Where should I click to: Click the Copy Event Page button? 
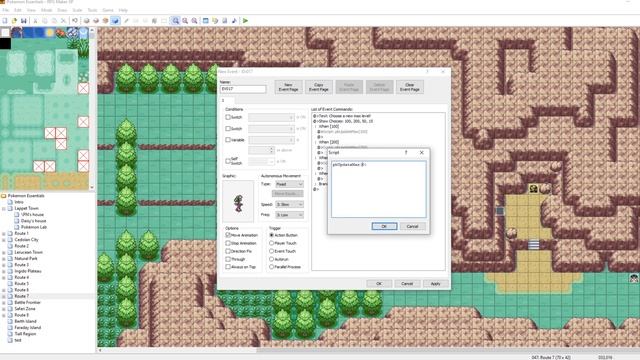[318, 87]
